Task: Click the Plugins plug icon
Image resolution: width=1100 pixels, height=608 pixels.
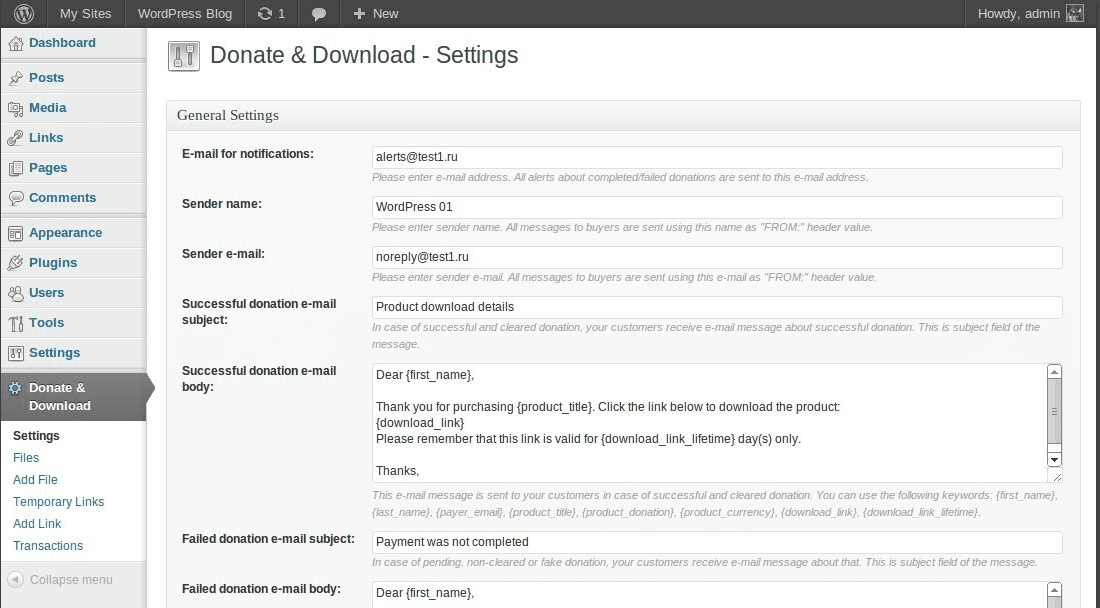Action: click(x=15, y=263)
